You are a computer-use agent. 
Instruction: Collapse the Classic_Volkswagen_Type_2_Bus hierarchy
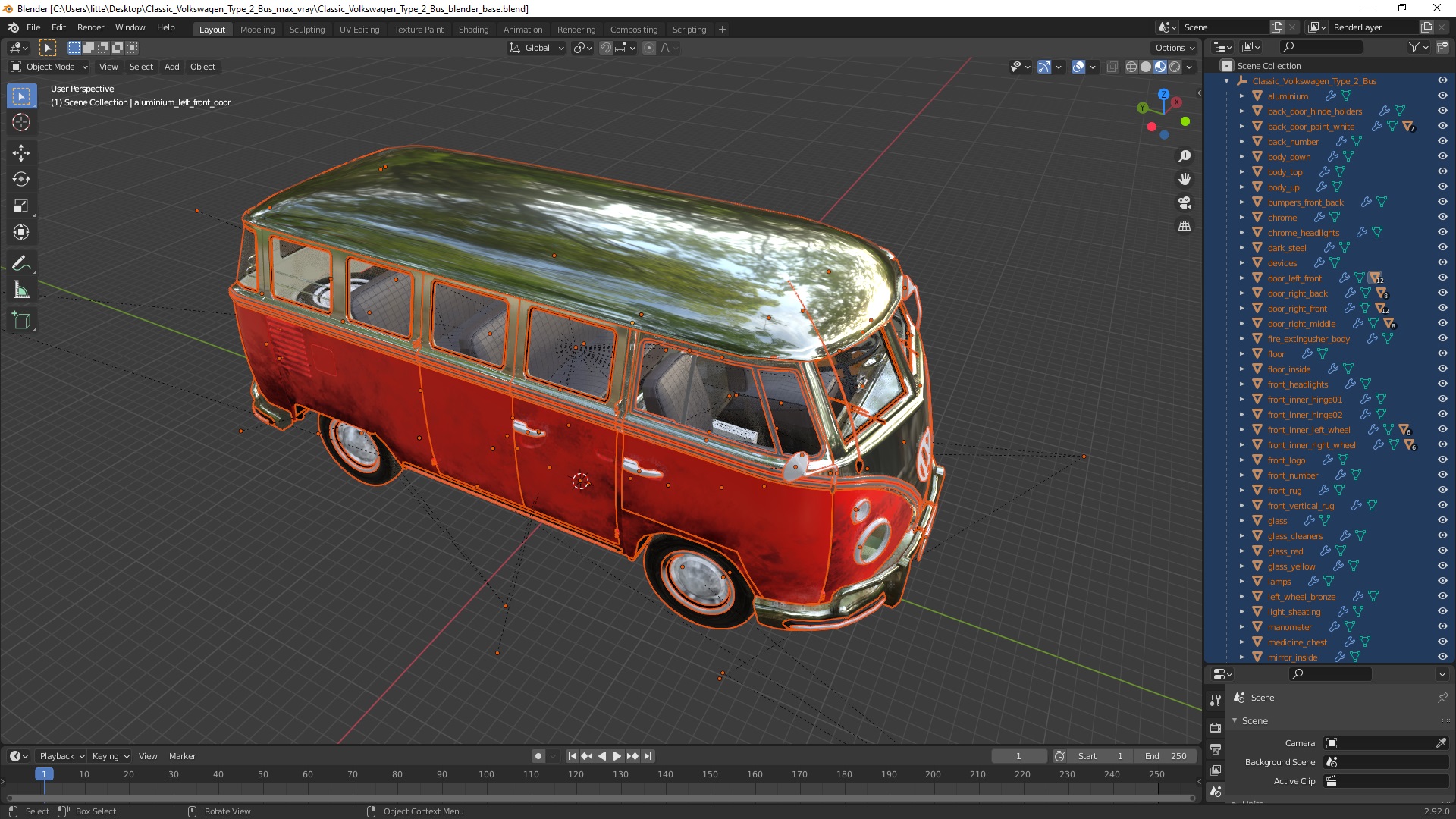click(1227, 81)
